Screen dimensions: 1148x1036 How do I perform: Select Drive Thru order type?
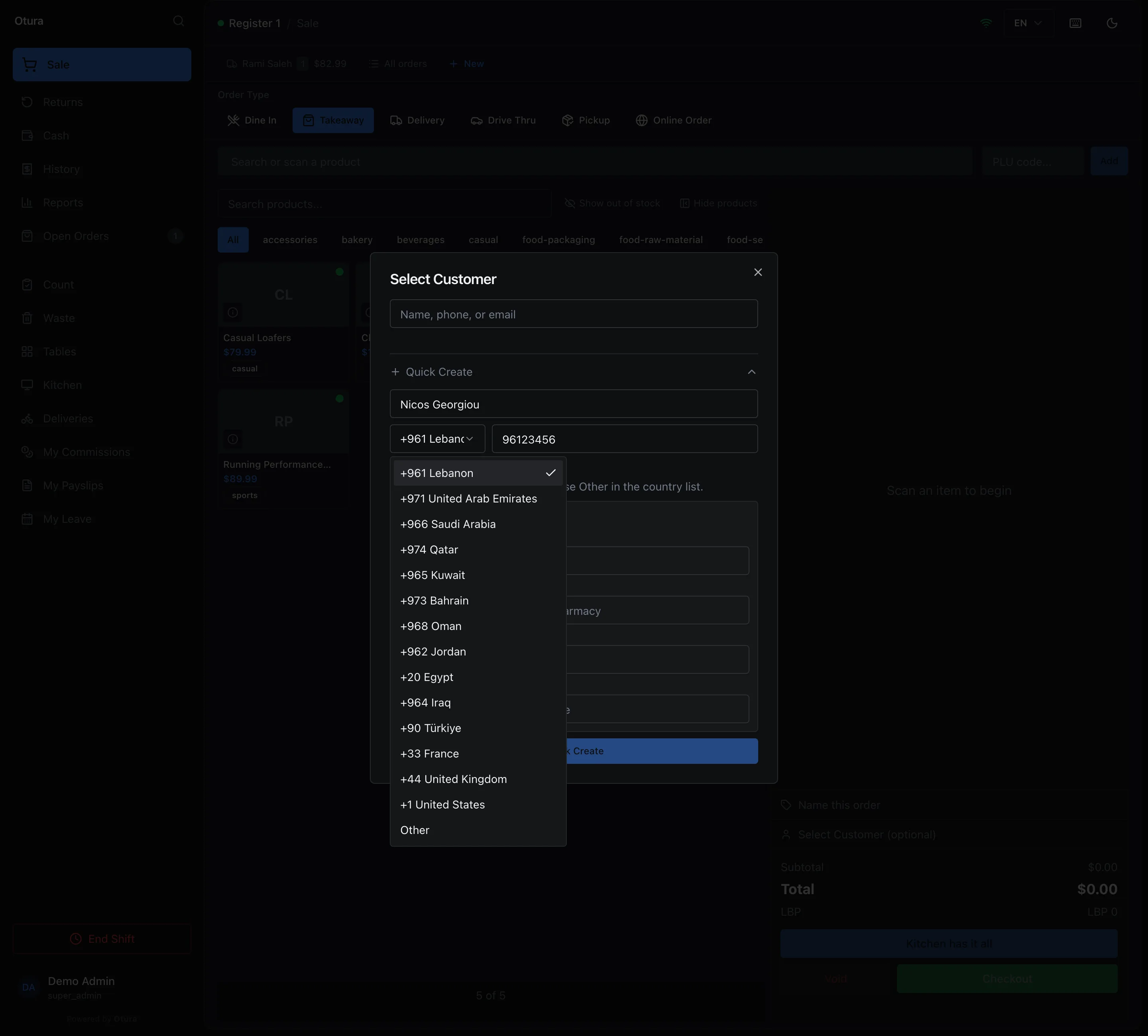tap(503, 120)
